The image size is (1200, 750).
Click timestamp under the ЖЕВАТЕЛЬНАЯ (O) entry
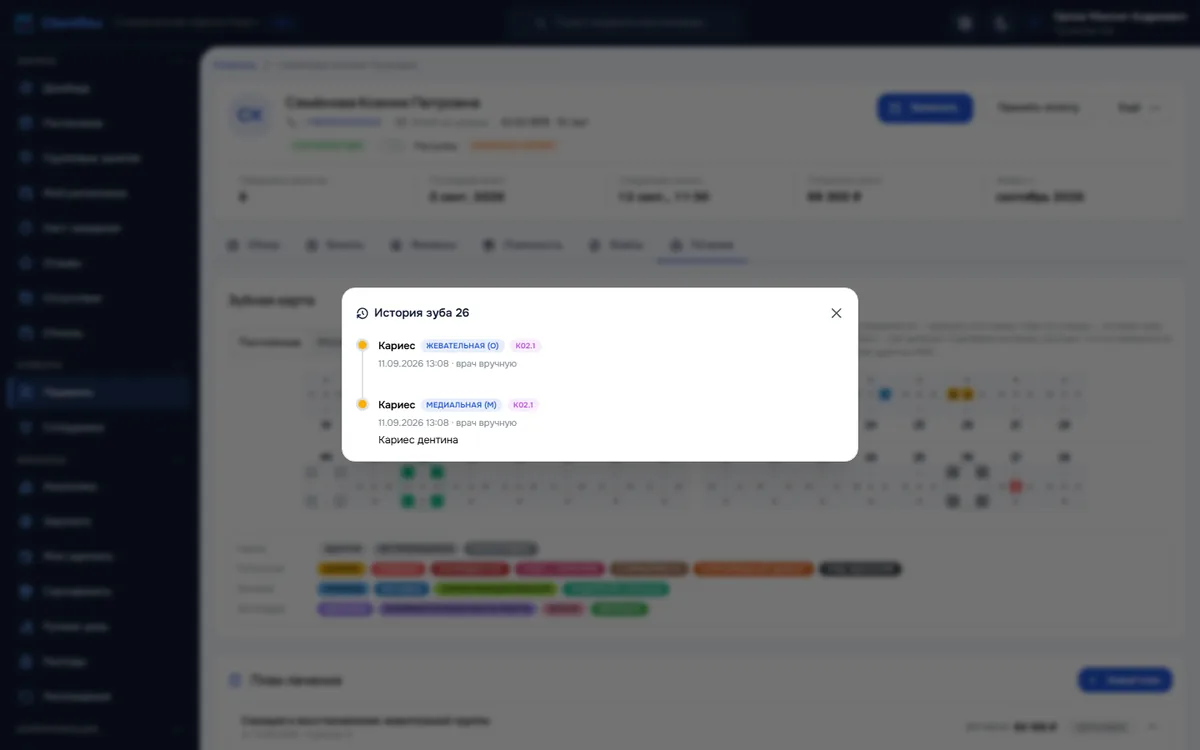click(447, 364)
